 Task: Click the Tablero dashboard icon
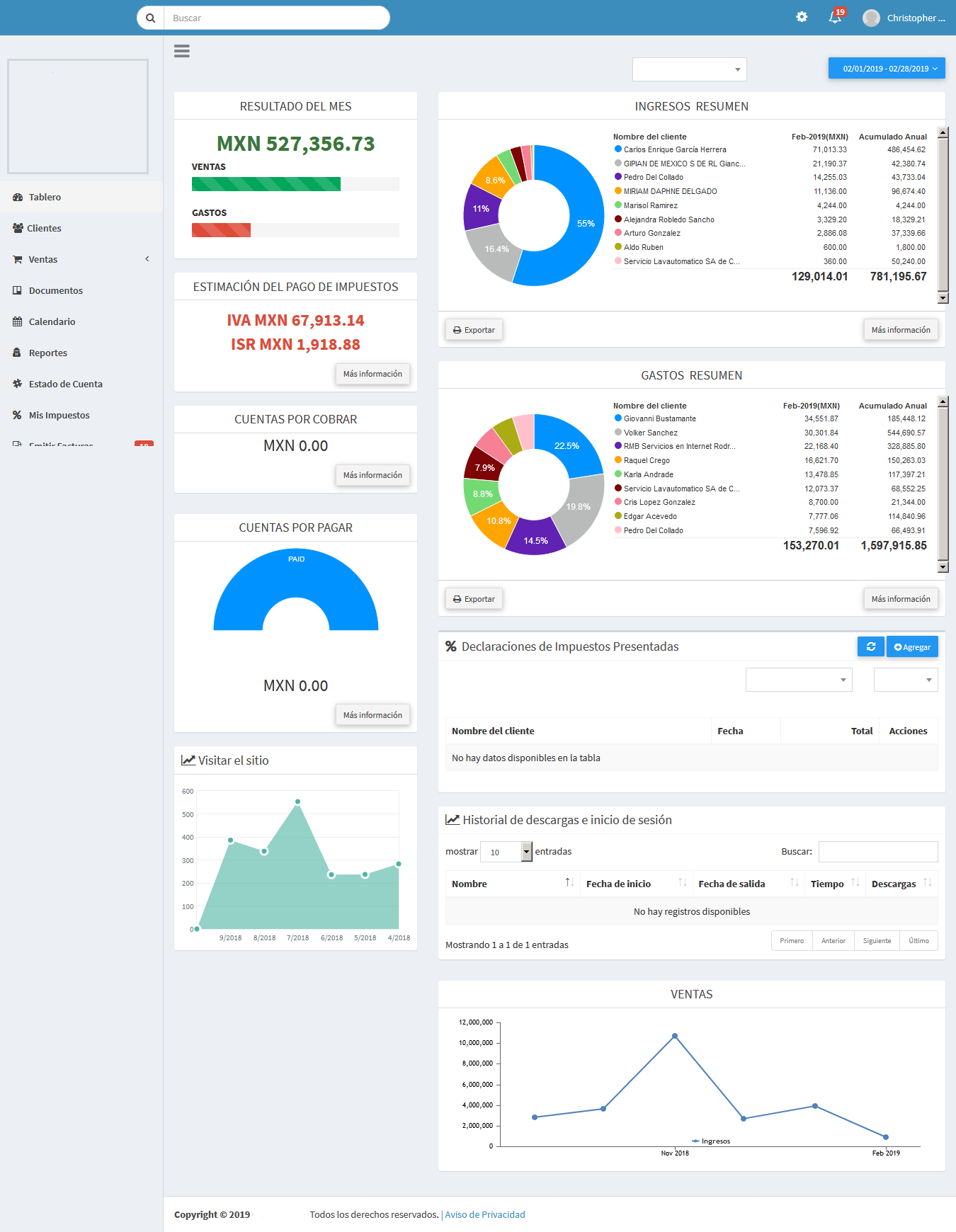pos(18,197)
